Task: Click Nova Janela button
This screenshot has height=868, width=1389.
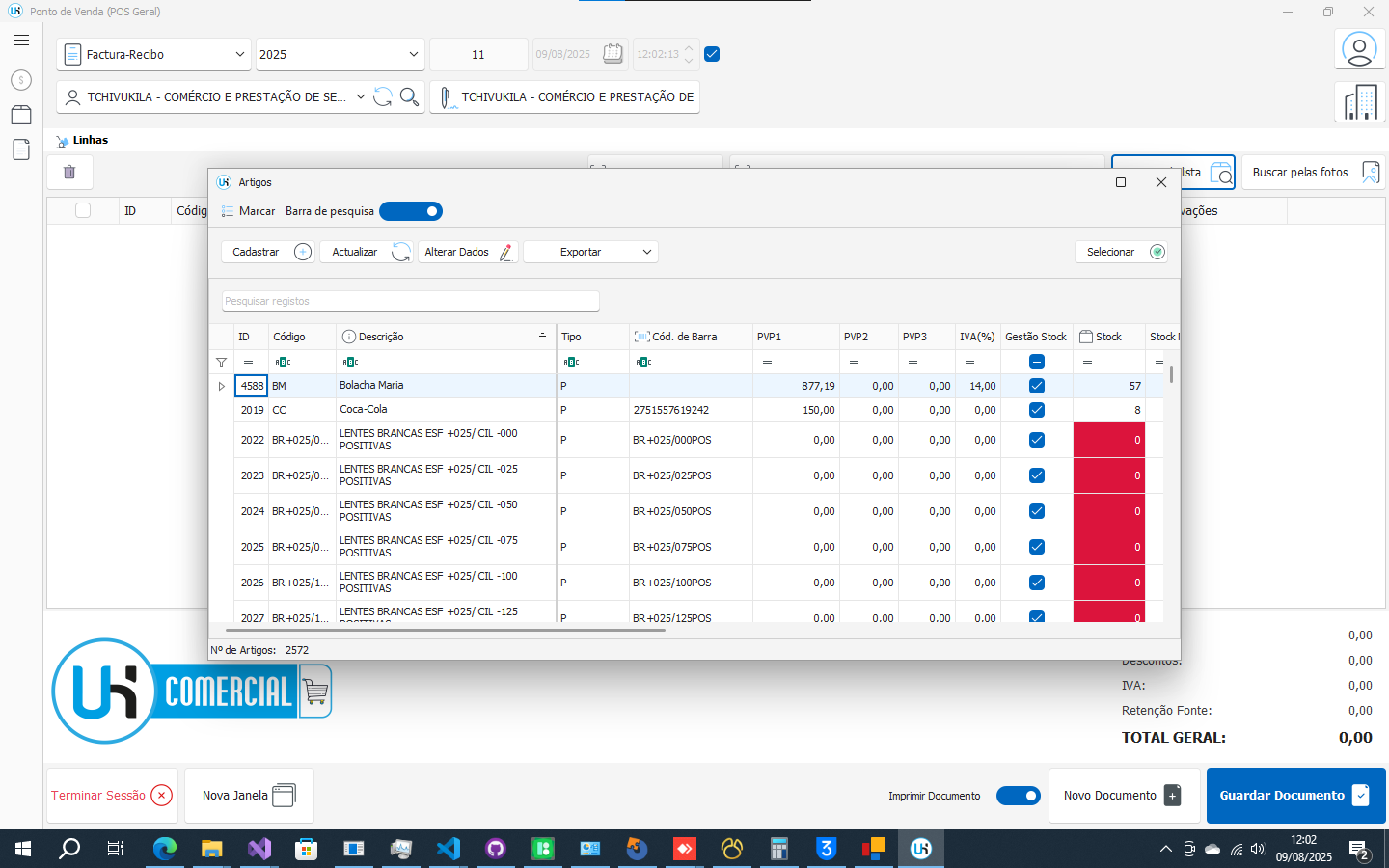Action: [x=249, y=796]
